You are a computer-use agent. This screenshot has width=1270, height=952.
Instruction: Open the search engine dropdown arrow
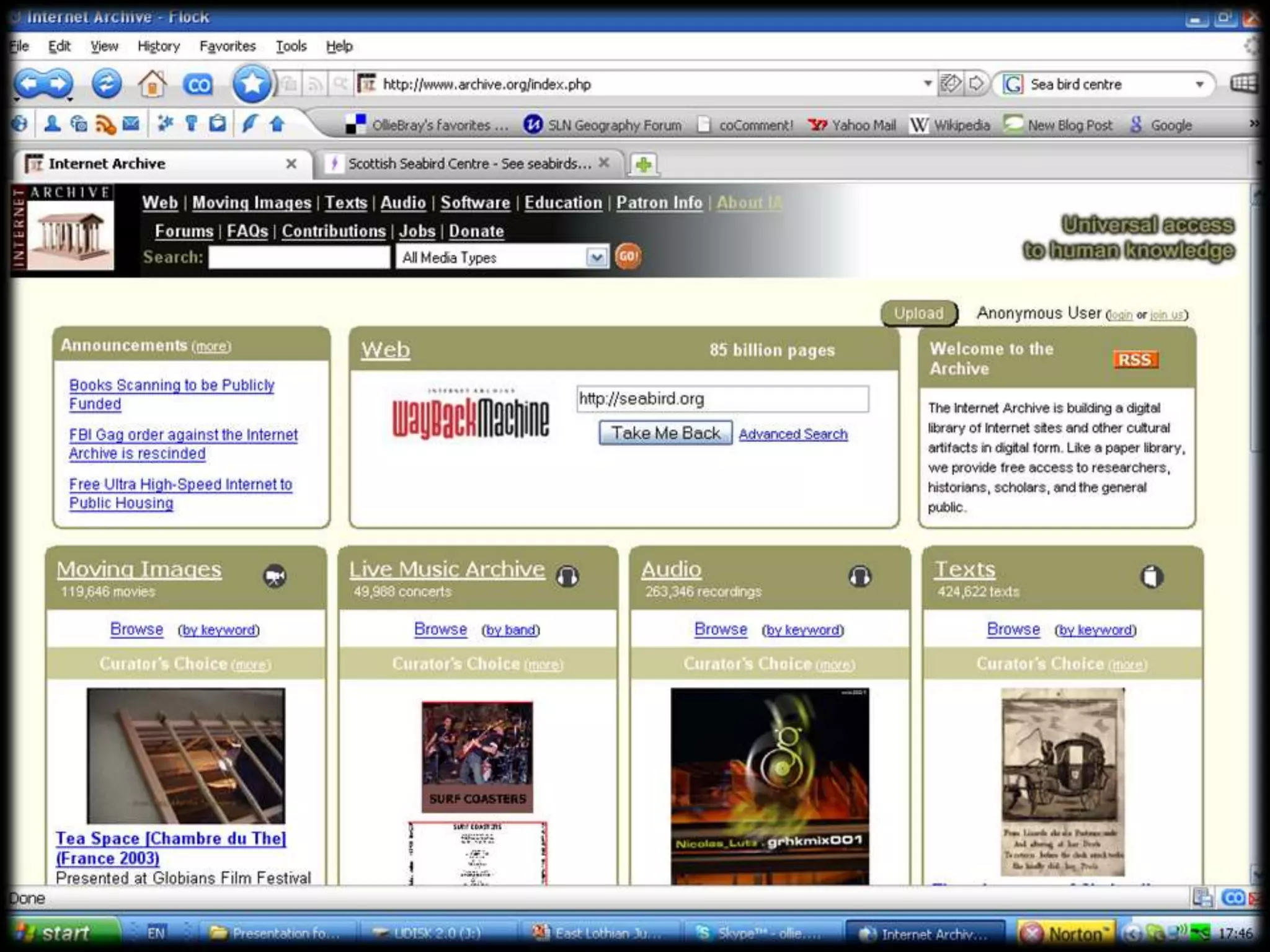tap(1200, 84)
